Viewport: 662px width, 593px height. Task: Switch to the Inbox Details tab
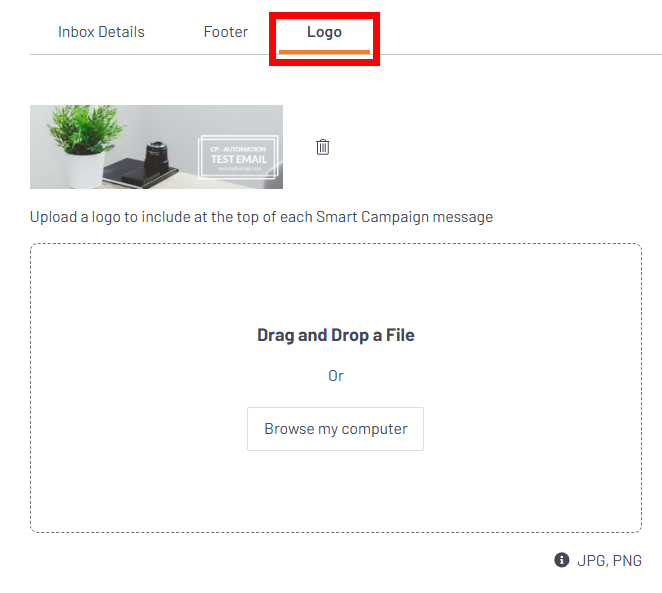[101, 32]
